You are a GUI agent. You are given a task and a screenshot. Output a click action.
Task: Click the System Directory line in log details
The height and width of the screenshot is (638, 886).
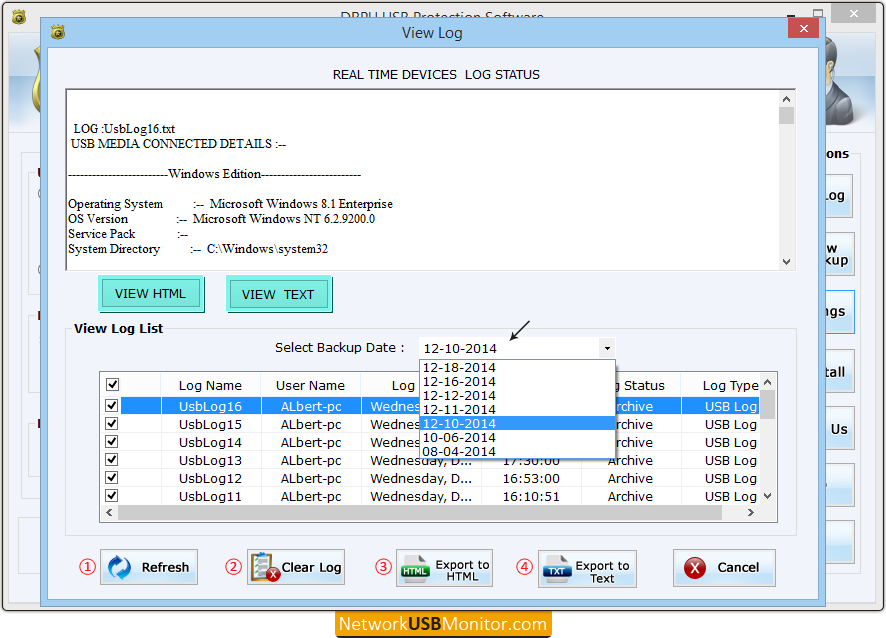point(198,249)
